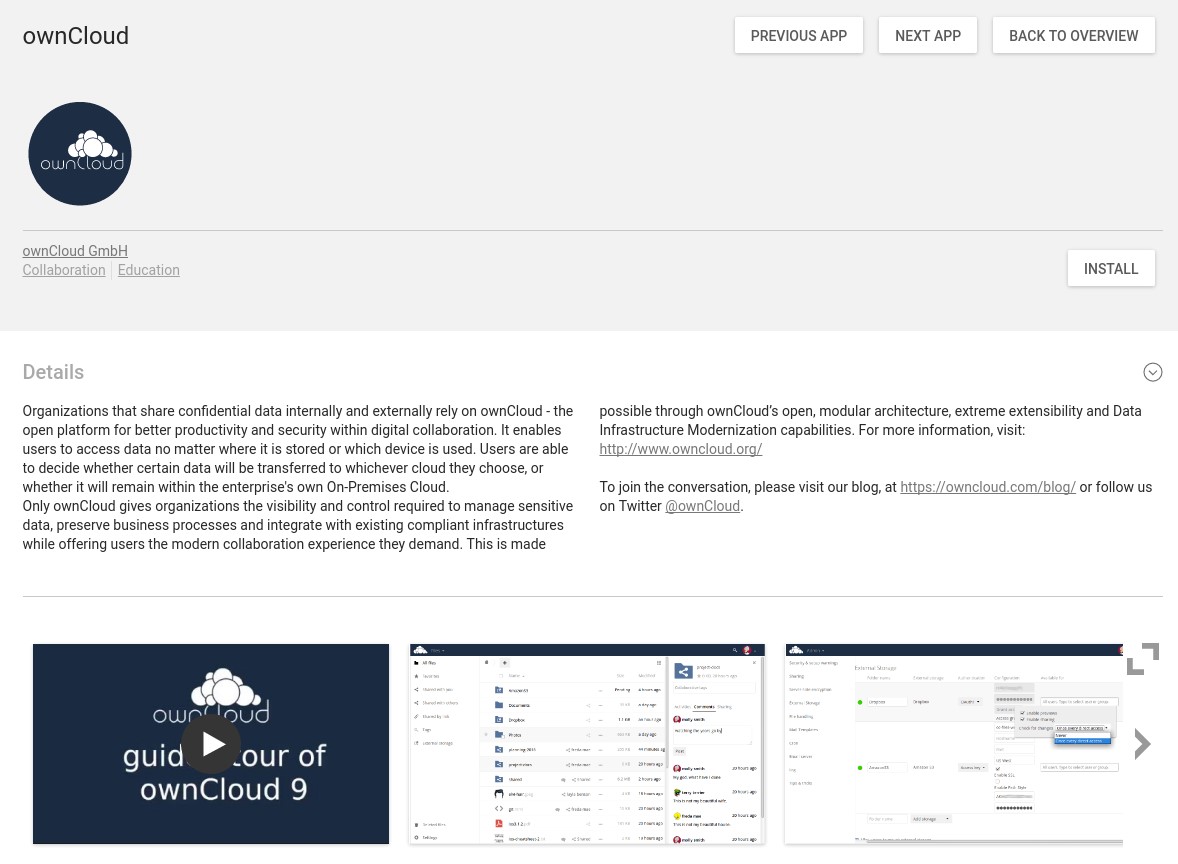Filter by the Education category

(x=148, y=270)
